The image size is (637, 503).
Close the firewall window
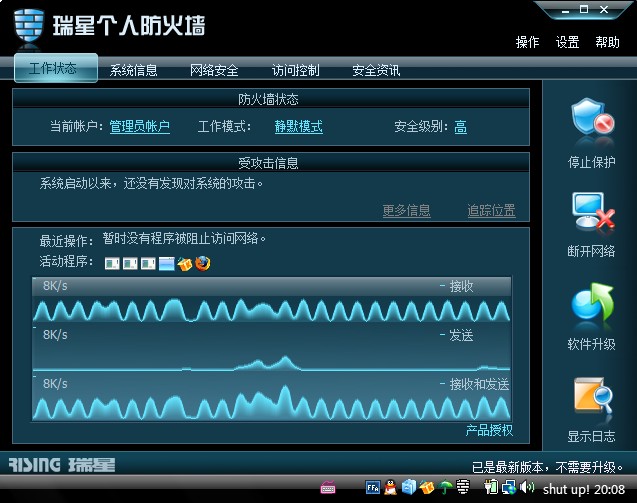coord(604,9)
